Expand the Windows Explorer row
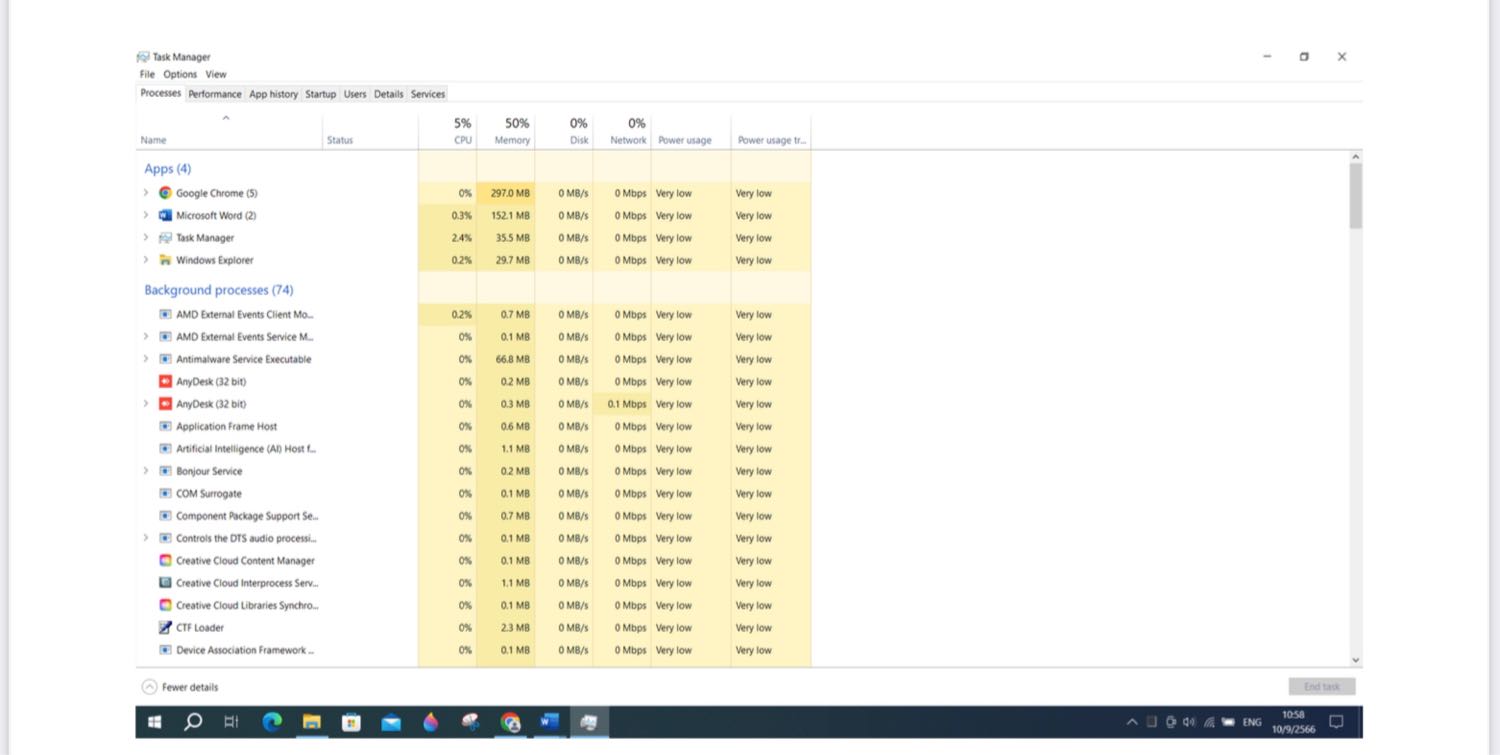Viewport: 1500px width, 755px height. pyautogui.click(x=146, y=260)
